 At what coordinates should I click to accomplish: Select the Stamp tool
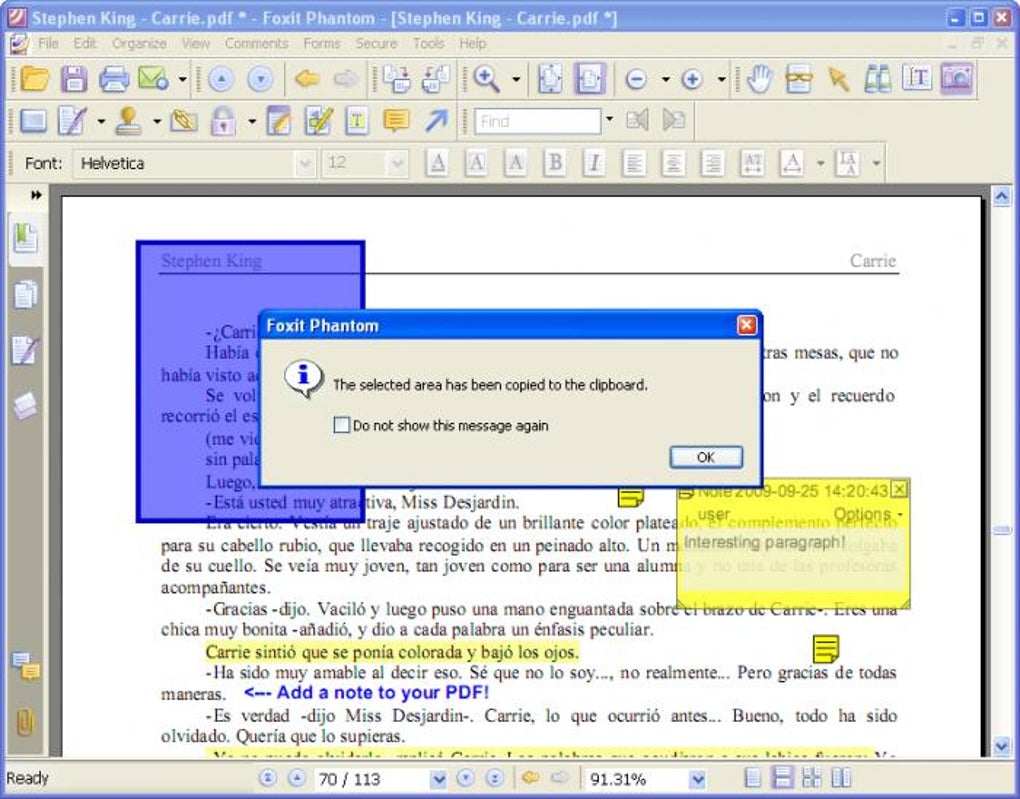point(128,121)
